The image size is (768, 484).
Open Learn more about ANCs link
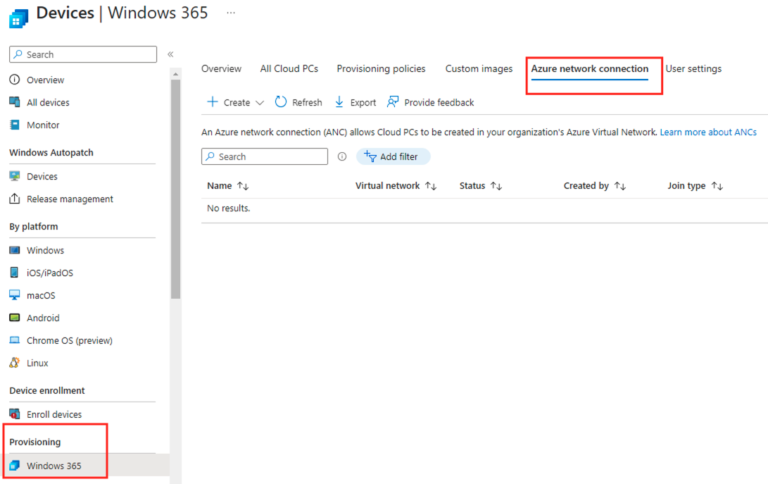tap(708, 132)
